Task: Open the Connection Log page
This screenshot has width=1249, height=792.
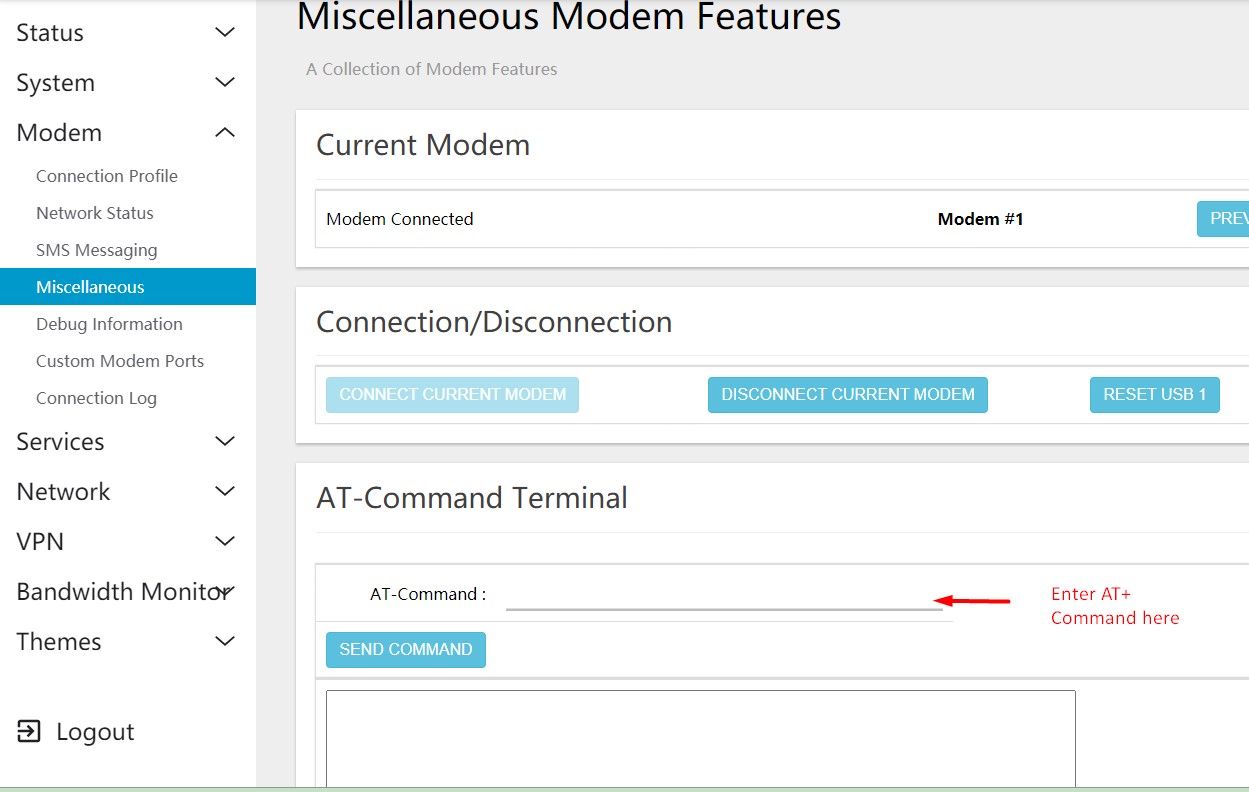Action: (x=96, y=398)
